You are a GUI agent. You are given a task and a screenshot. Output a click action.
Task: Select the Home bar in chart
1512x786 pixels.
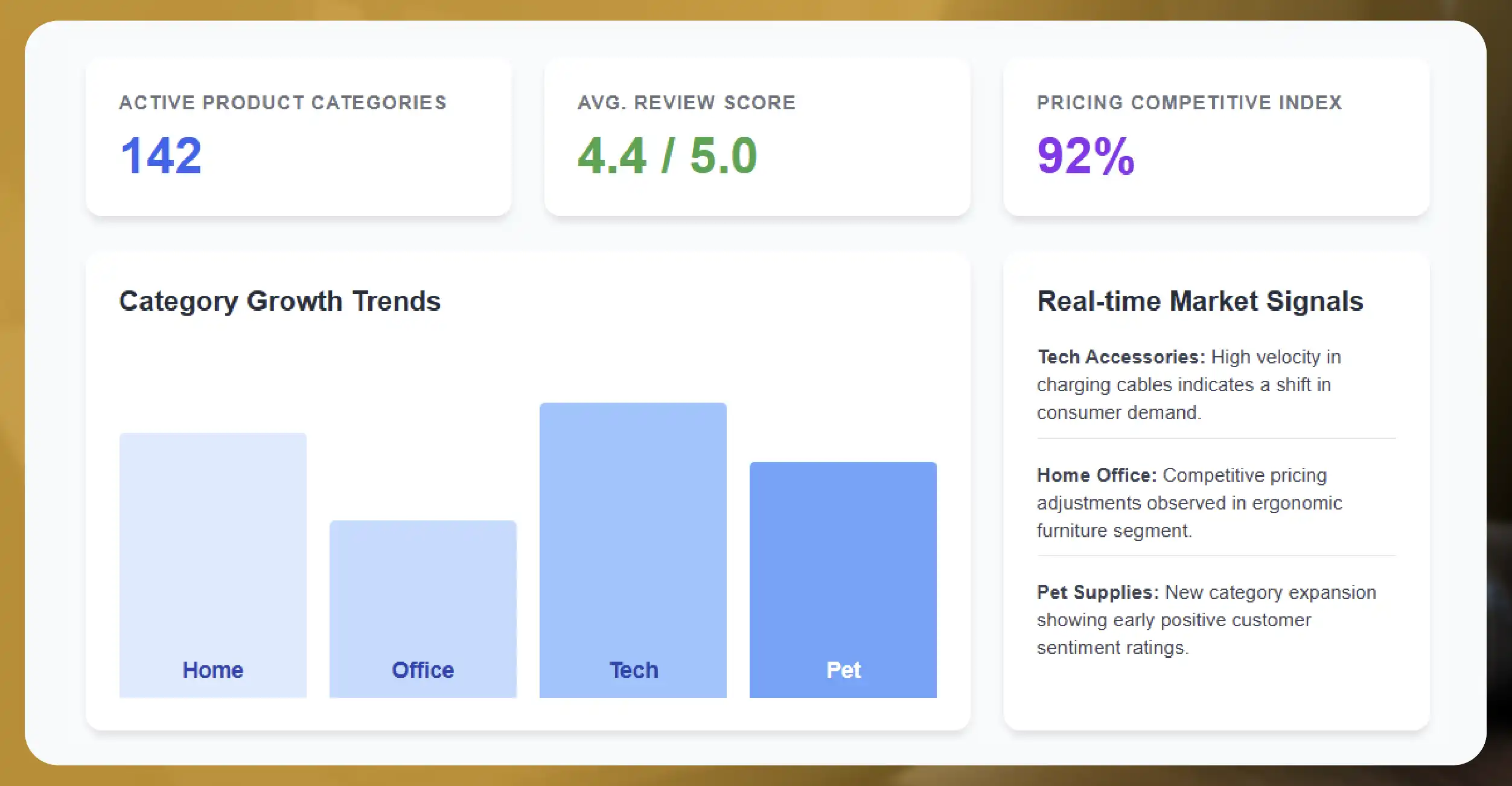pyautogui.click(x=213, y=565)
